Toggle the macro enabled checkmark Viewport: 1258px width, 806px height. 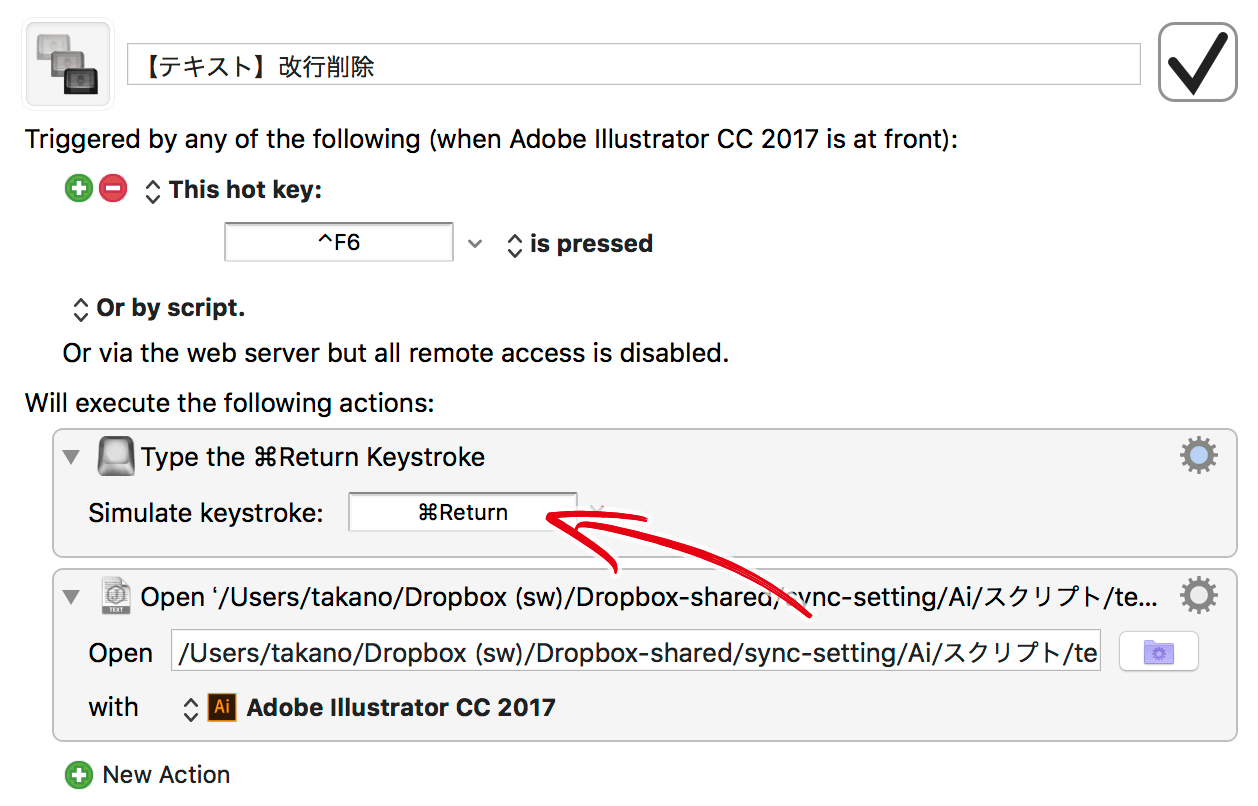pos(1197,62)
